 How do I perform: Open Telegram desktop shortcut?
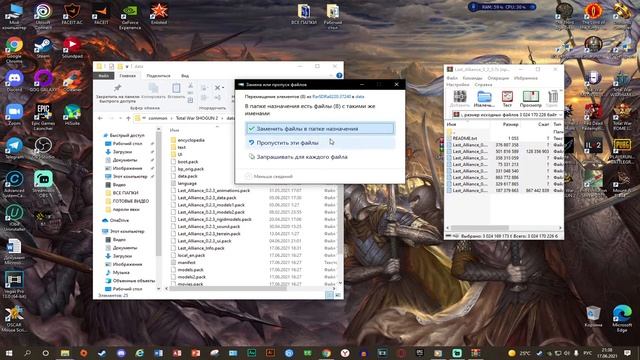coord(14,148)
